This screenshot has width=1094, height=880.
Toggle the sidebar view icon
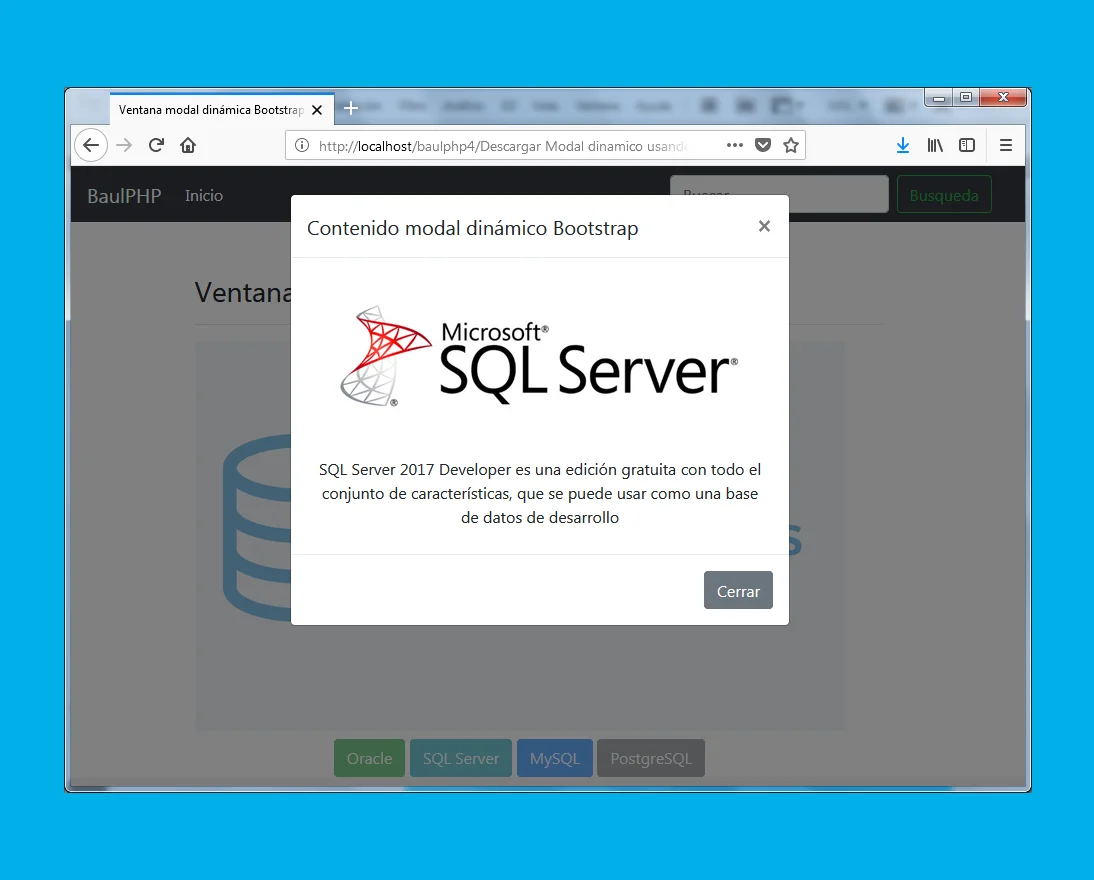[967, 145]
